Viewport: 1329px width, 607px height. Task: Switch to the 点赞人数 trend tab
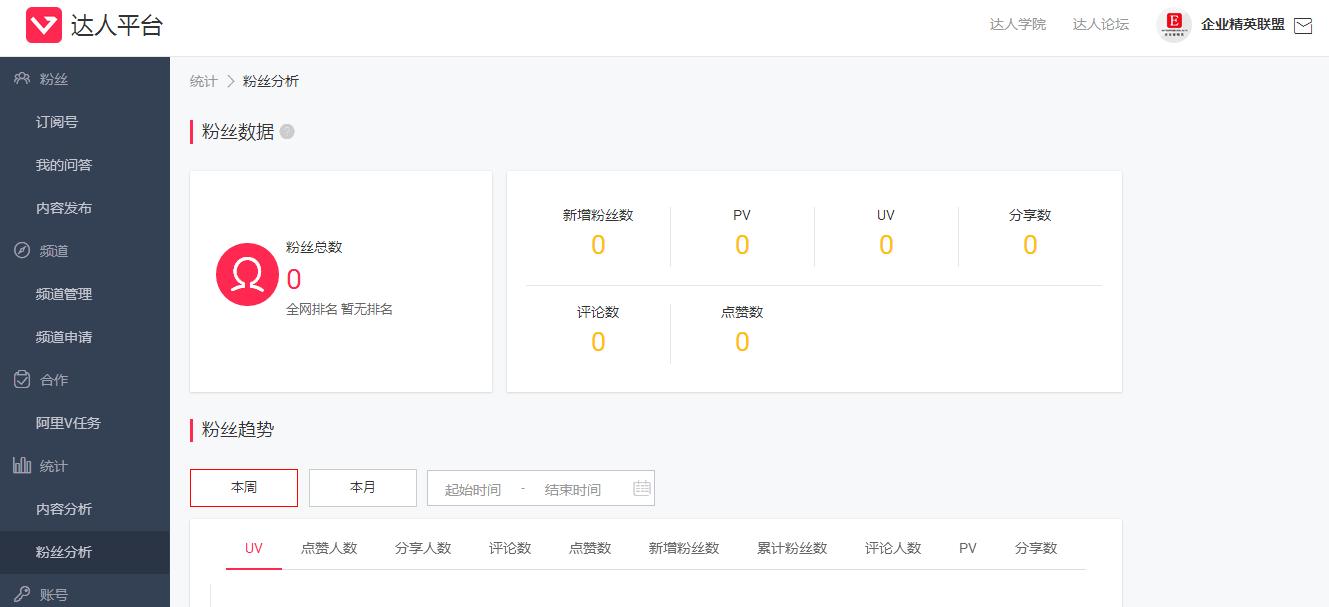pos(330,547)
